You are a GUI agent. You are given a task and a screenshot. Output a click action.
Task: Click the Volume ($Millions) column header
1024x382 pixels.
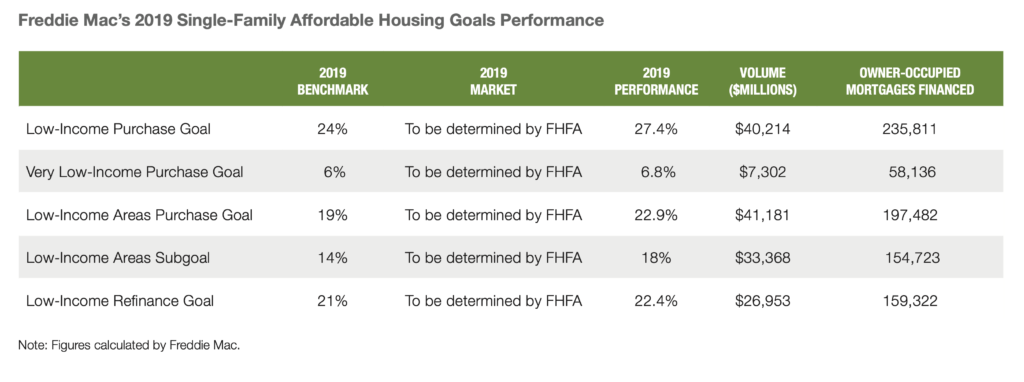[x=762, y=82]
